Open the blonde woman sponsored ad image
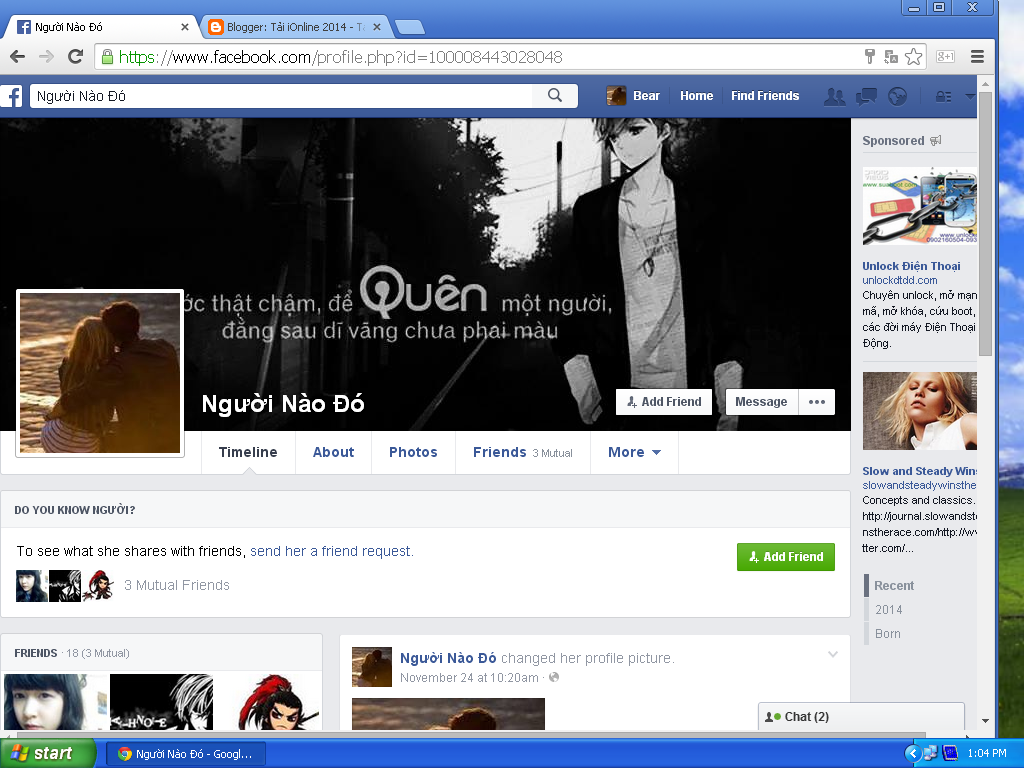Viewport: 1024px width, 768px height. pos(920,411)
